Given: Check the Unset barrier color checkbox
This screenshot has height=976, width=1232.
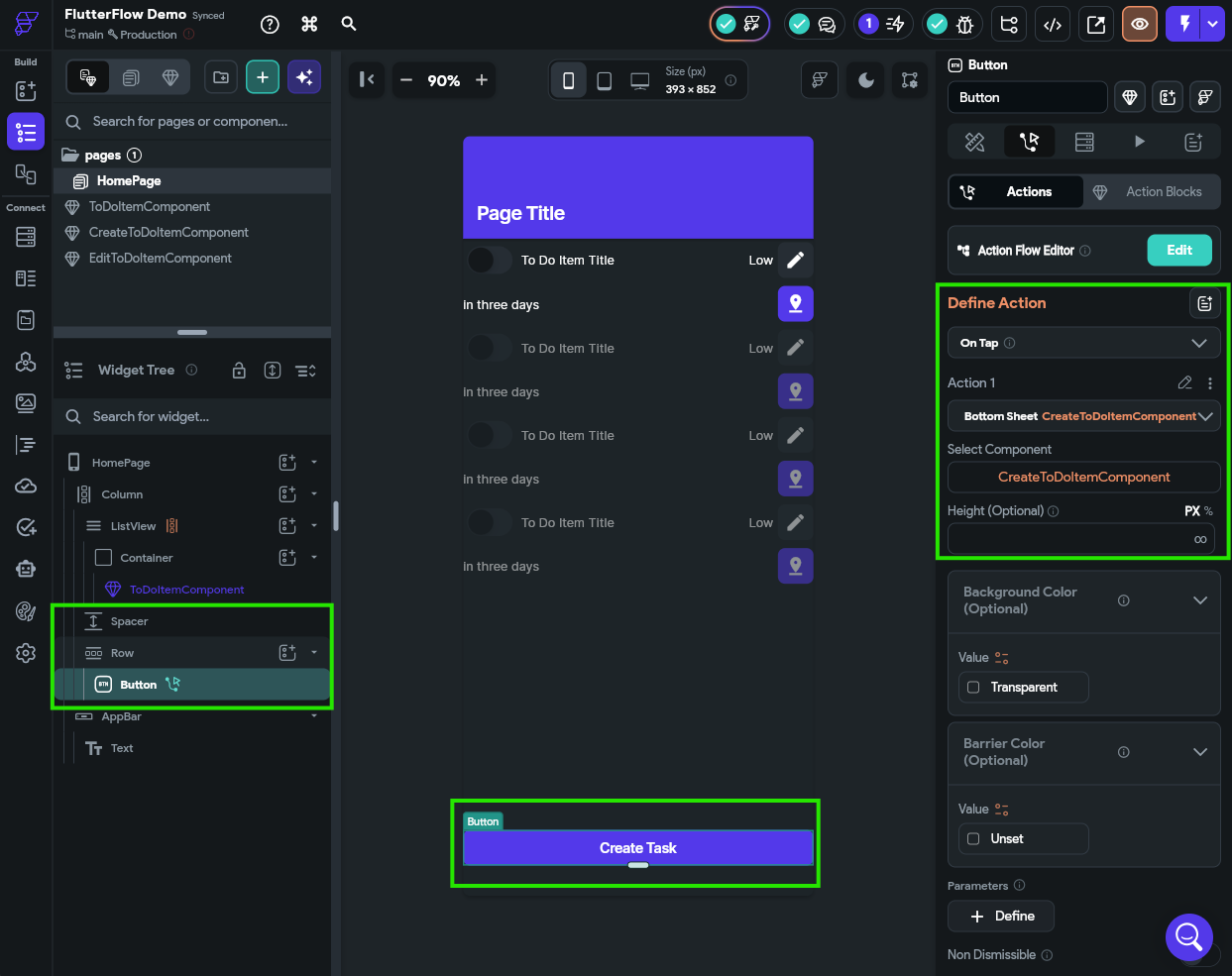Looking at the screenshot, I should [x=973, y=838].
